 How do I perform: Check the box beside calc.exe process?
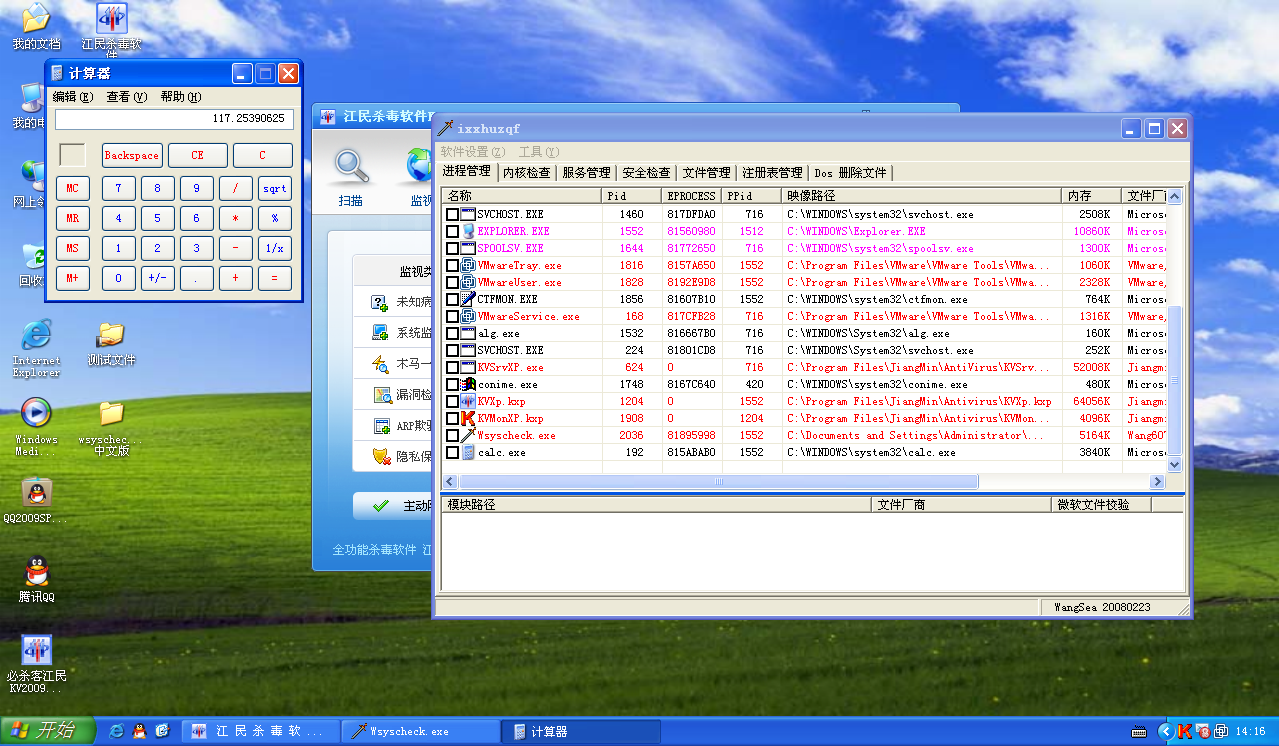pyautogui.click(x=453, y=453)
